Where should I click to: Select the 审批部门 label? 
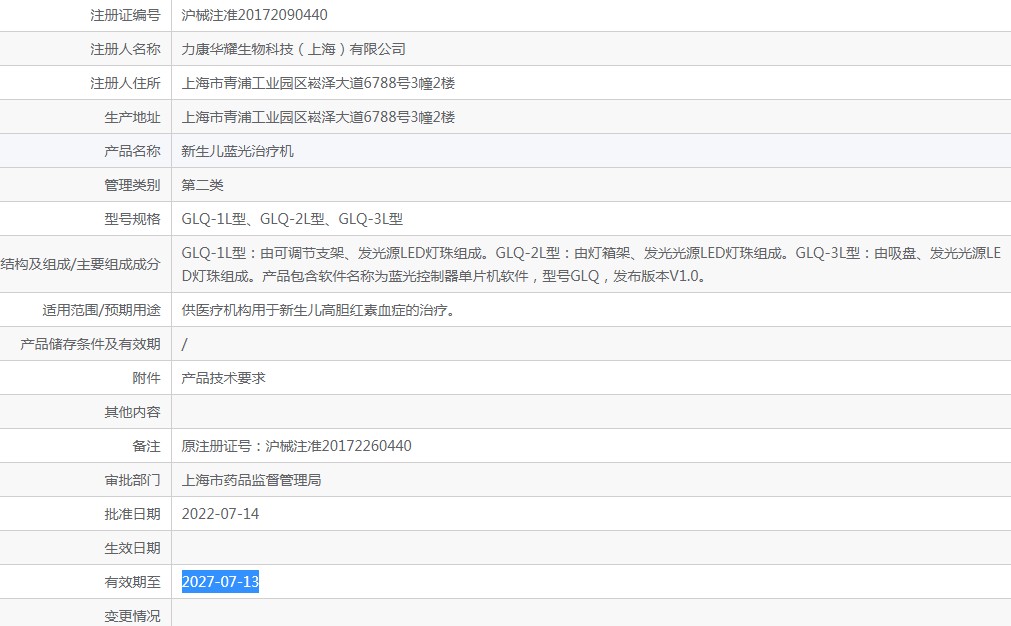click(132, 480)
